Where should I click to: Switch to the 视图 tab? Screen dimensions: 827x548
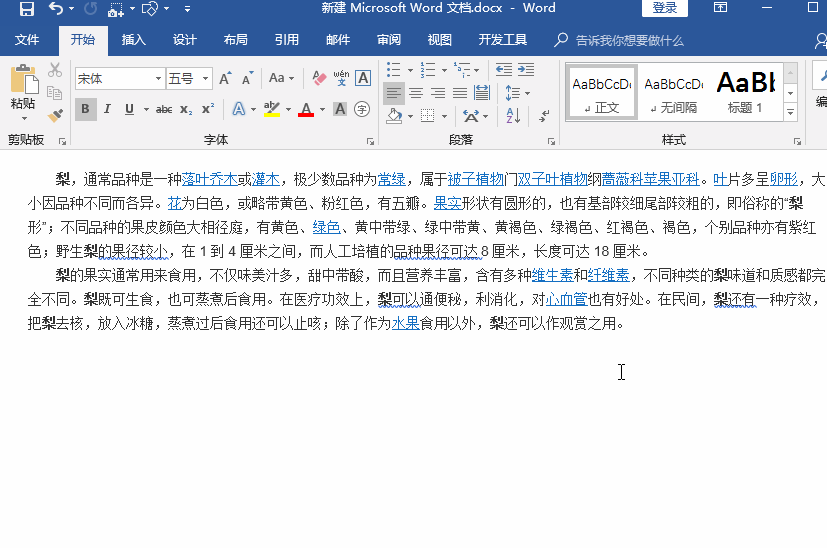pos(440,40)
